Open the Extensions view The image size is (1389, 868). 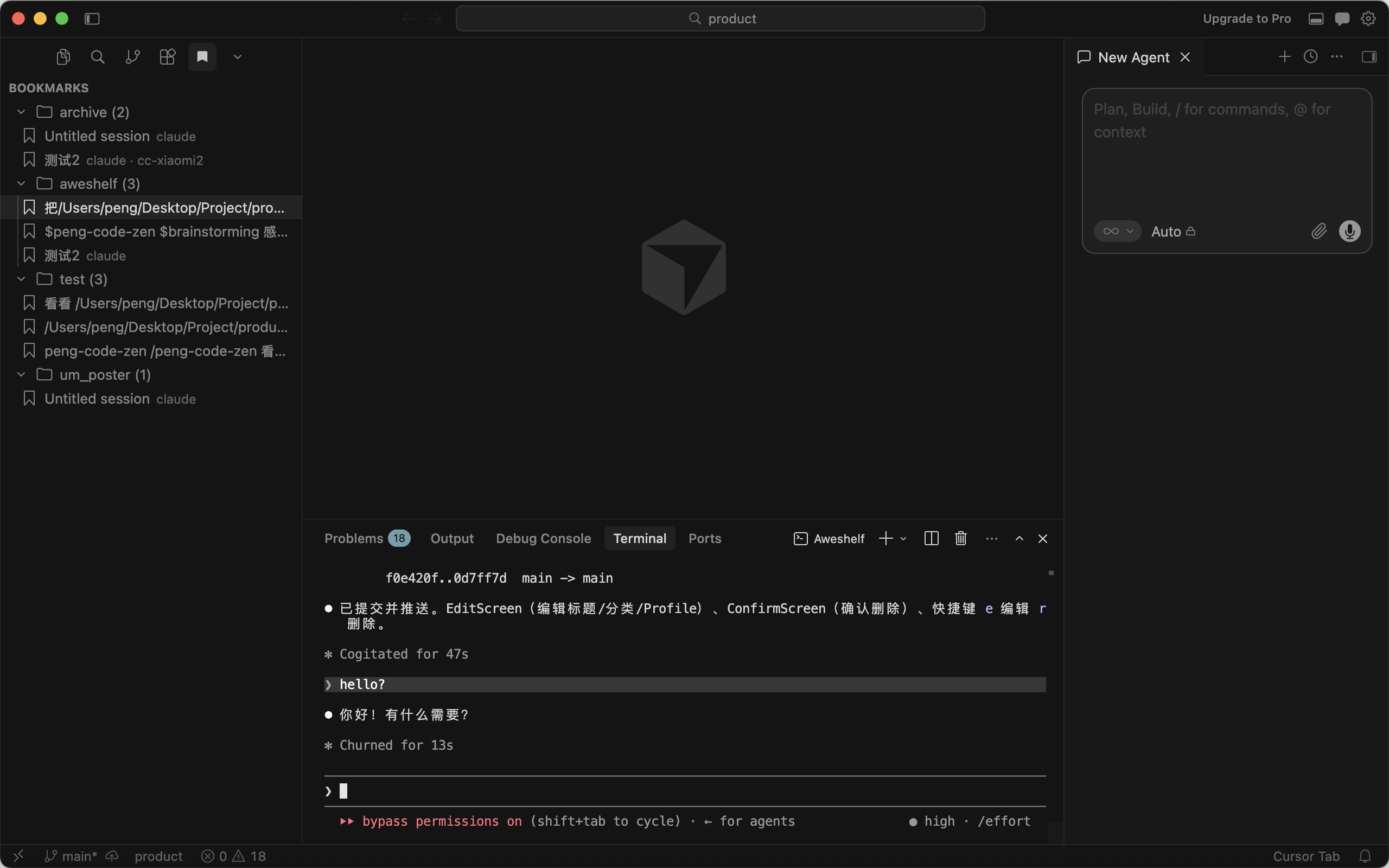pyautogui.click(x=167, y=57)
